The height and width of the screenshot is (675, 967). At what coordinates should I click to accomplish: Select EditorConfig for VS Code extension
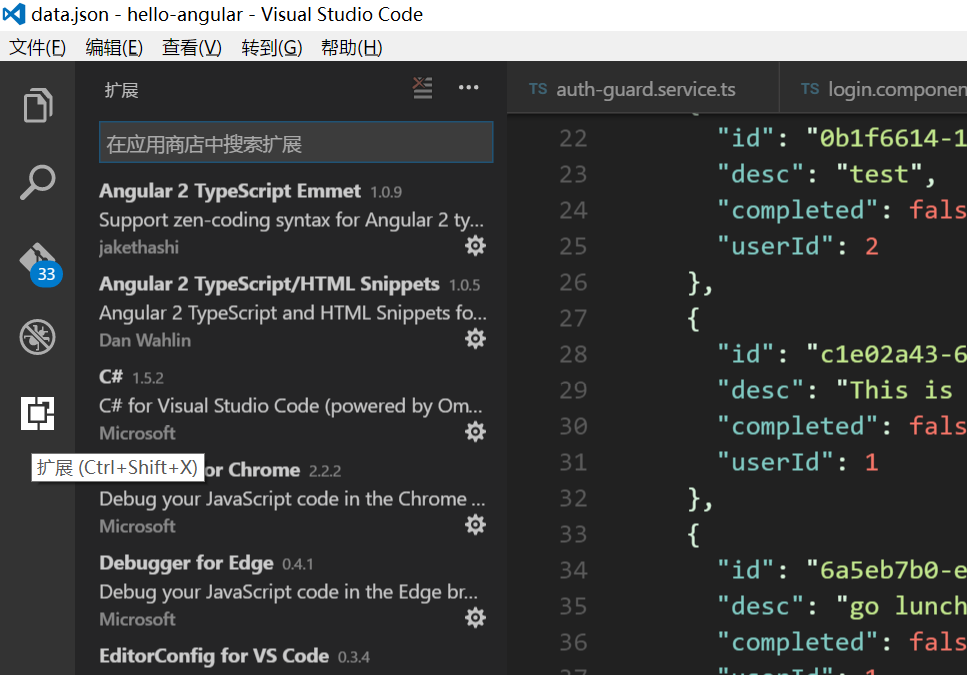(293, 658)
